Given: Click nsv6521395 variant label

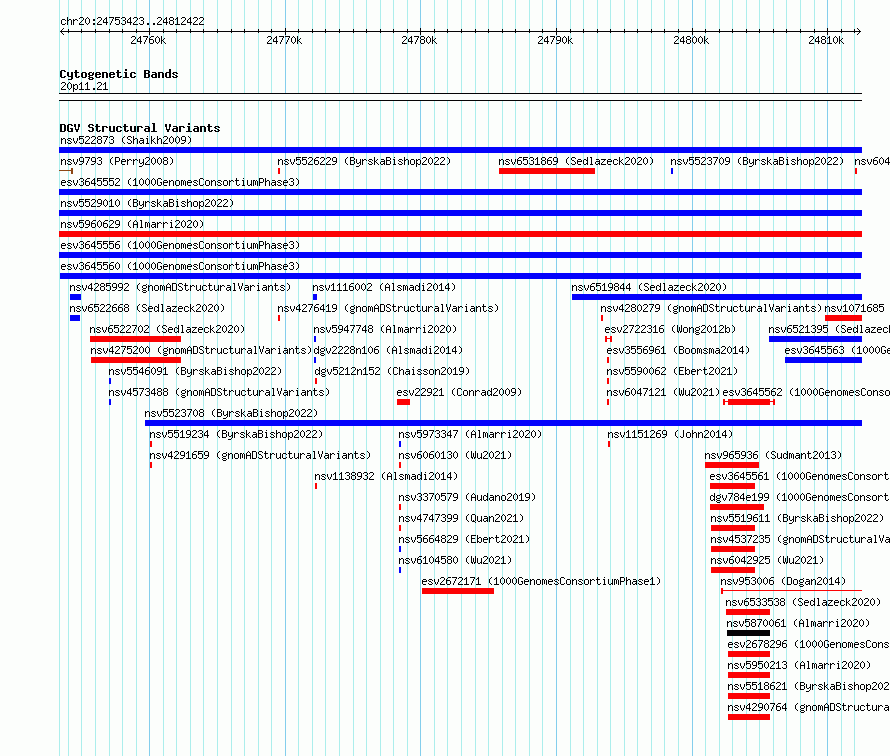Looking at the screenshot, I should (829, 329).
